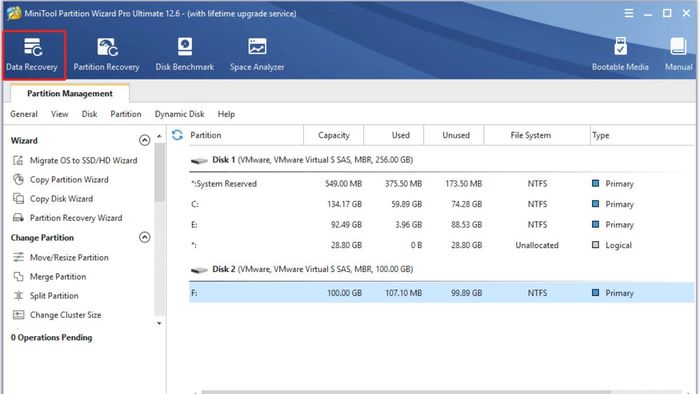Screen dimensions: 700x394
Task: Click the Copy Partition Wizard icon
Action: (x=18, y=179)
